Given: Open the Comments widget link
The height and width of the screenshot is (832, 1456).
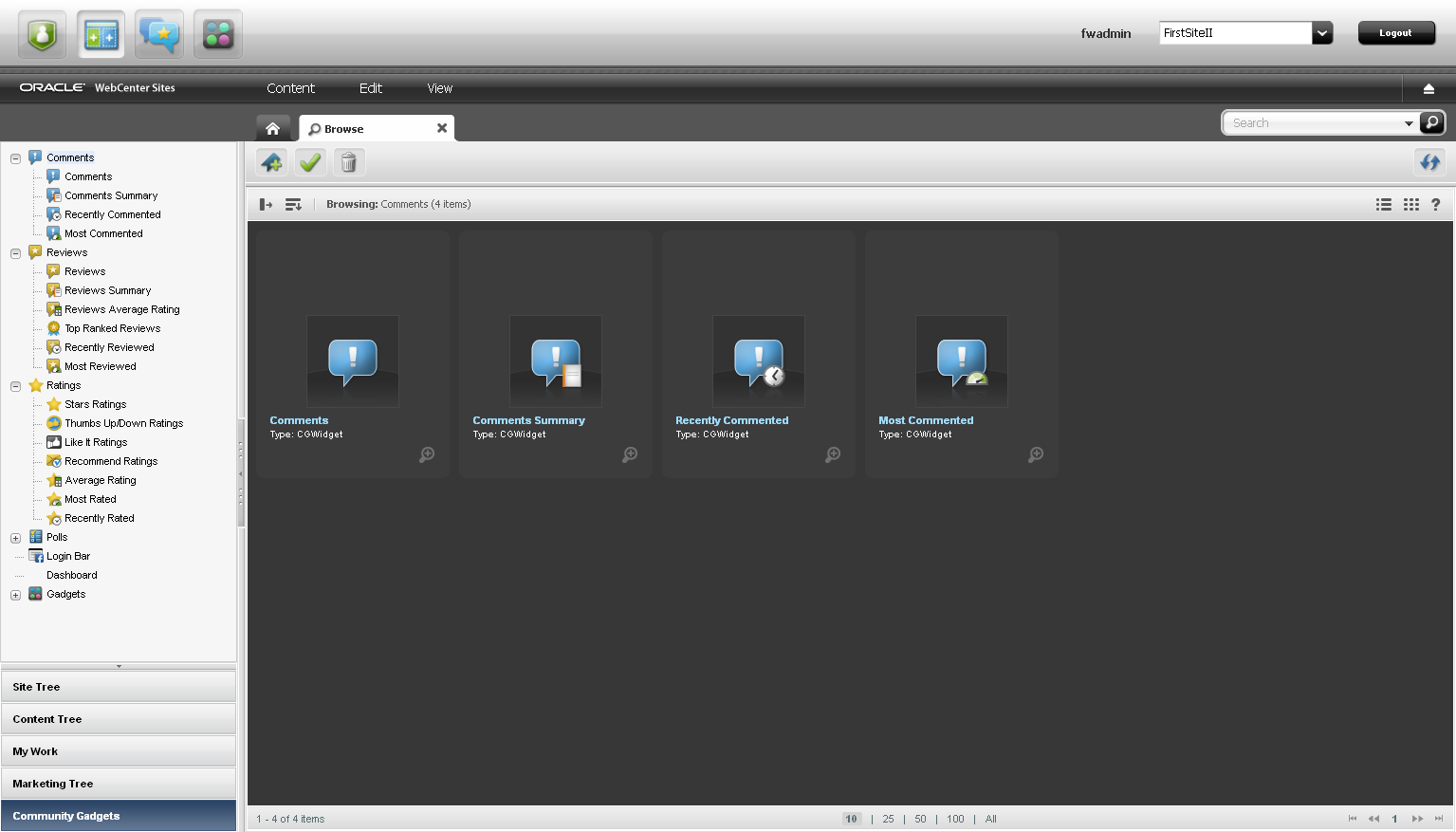Looking at the screenshot, I should coord(299,420).
